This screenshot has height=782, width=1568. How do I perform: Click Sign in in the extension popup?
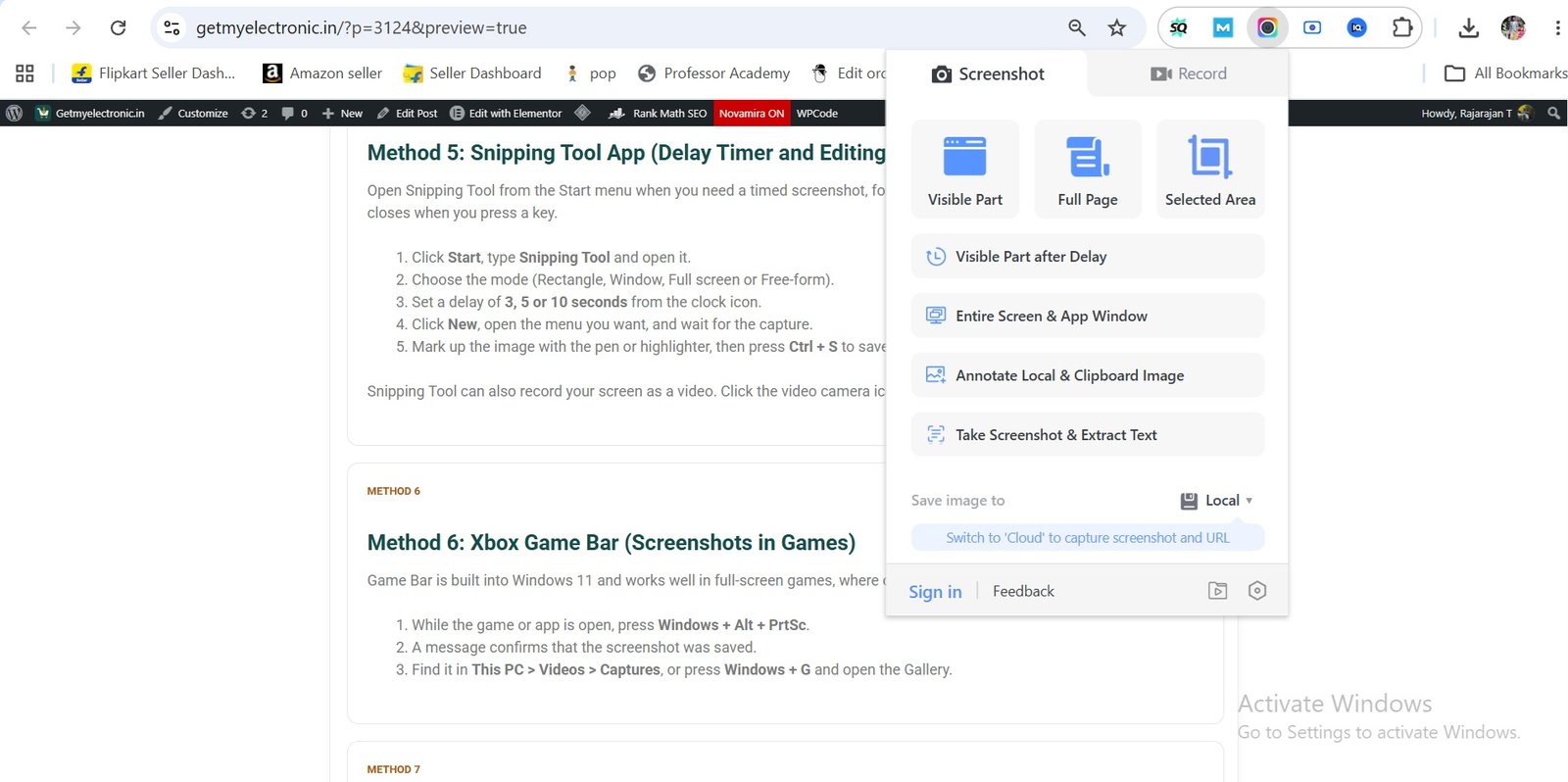(x=935, y=592)
